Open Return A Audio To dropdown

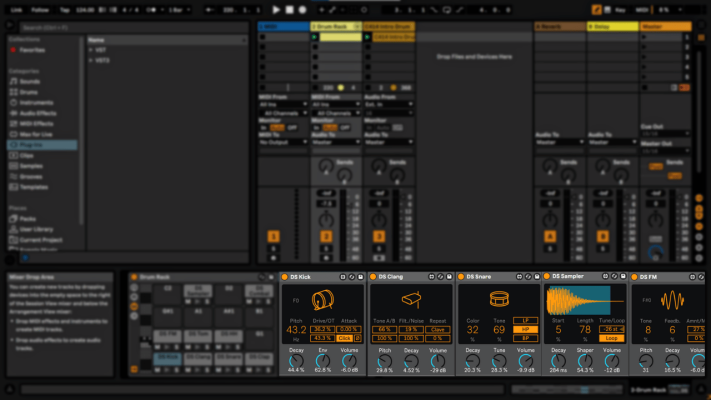[560, 142]
